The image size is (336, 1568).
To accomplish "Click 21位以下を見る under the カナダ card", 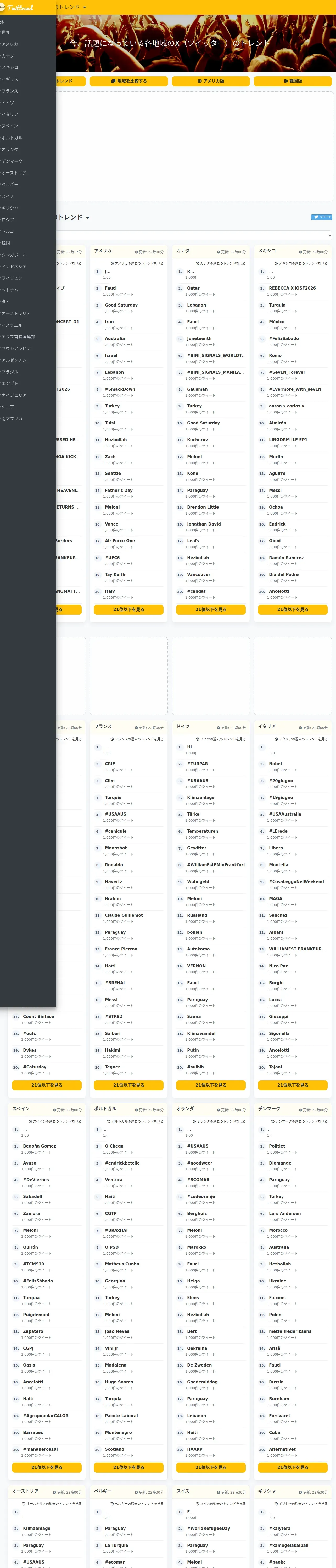I will [211, 609].
